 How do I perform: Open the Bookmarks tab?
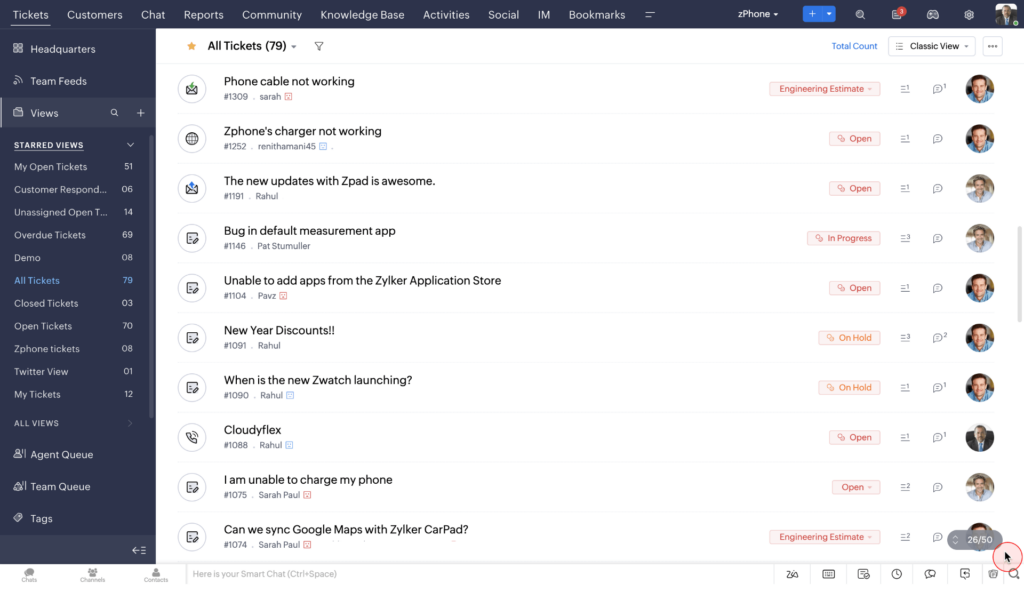(597, 14)
